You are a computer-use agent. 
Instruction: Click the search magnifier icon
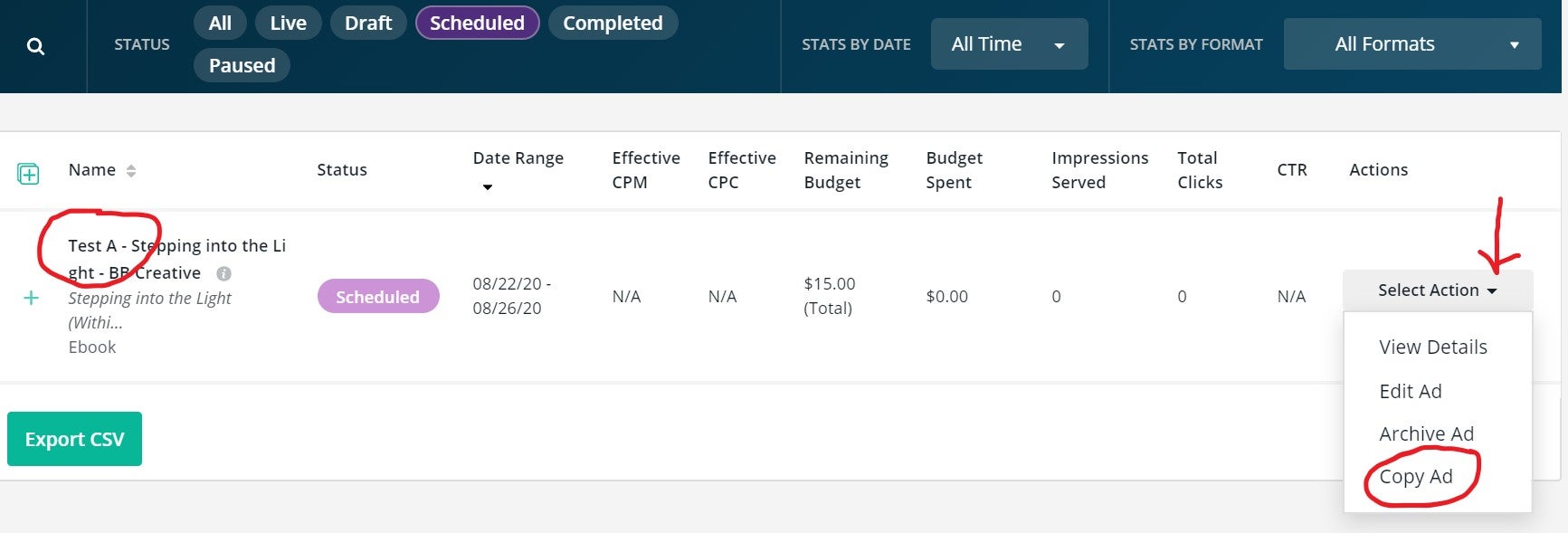pyautogui.click(x=35, y=46)
